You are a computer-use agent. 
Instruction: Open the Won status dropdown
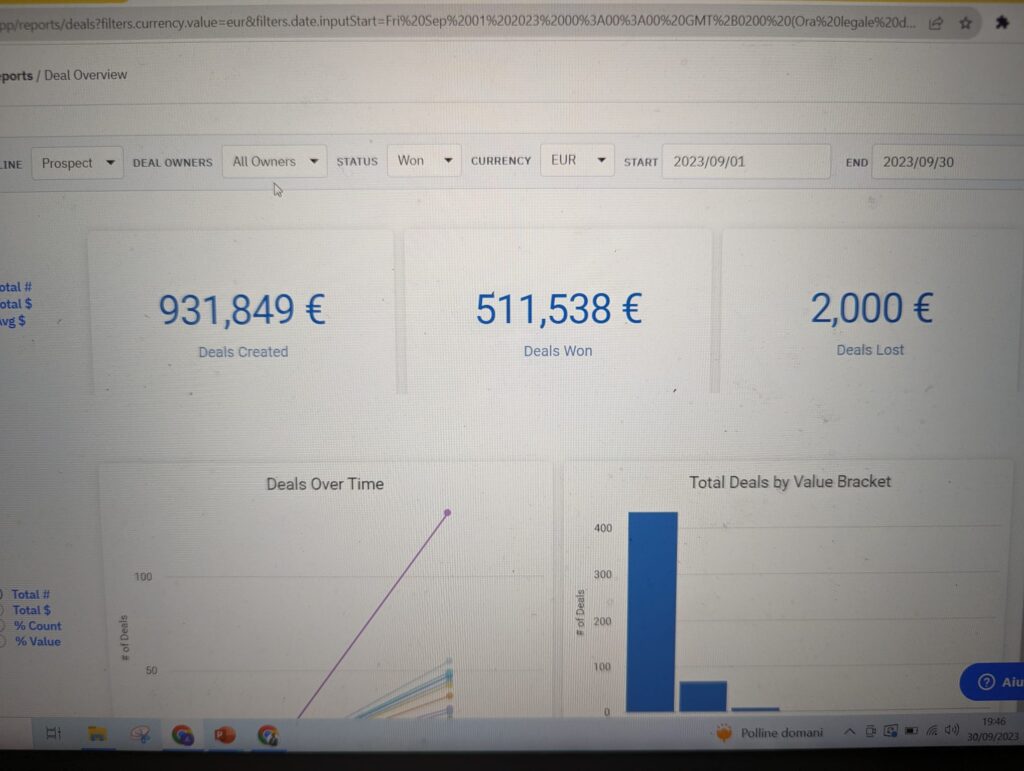pos(424,161)
